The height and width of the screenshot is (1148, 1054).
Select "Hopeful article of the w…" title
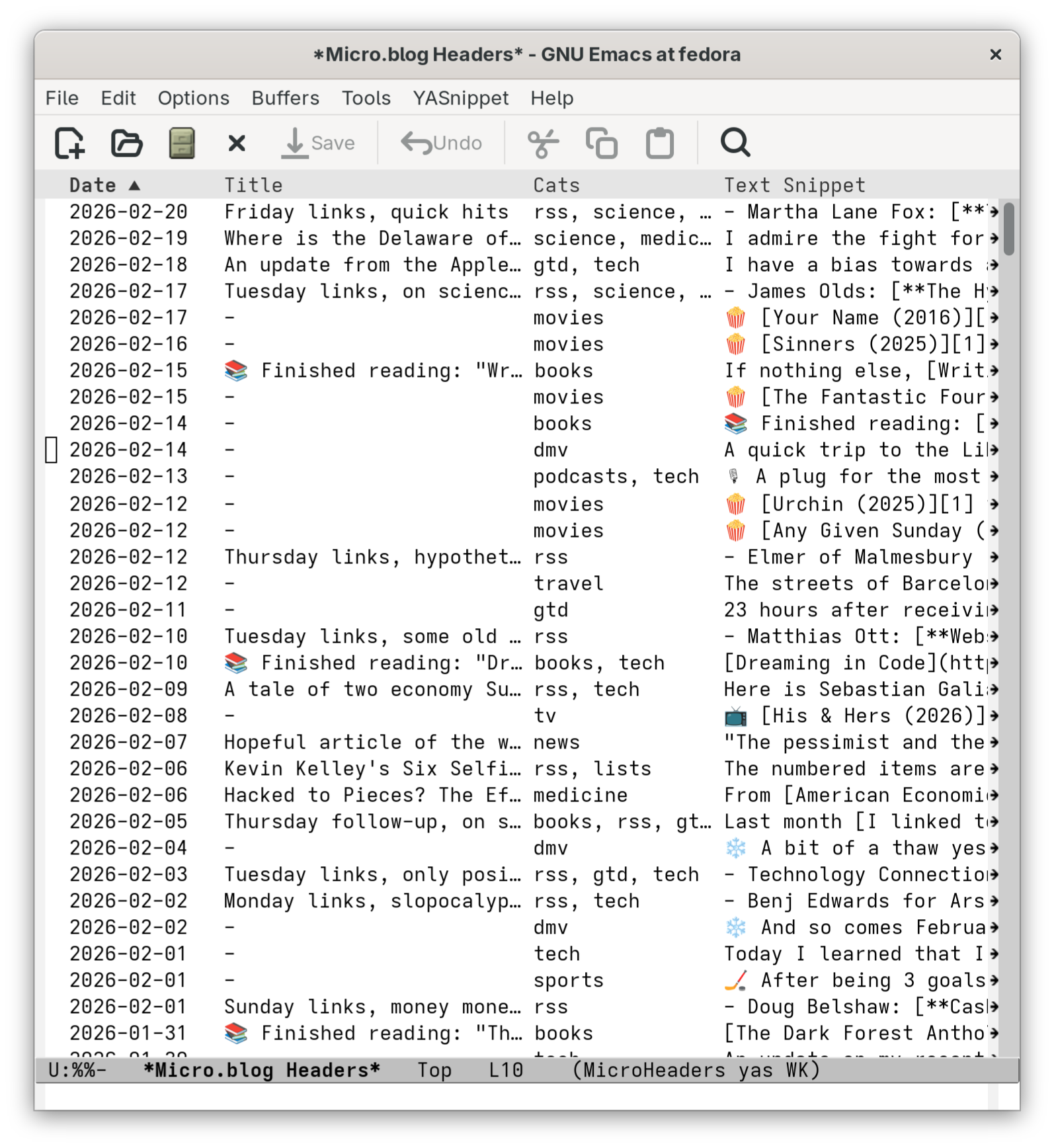coord(372,742)
